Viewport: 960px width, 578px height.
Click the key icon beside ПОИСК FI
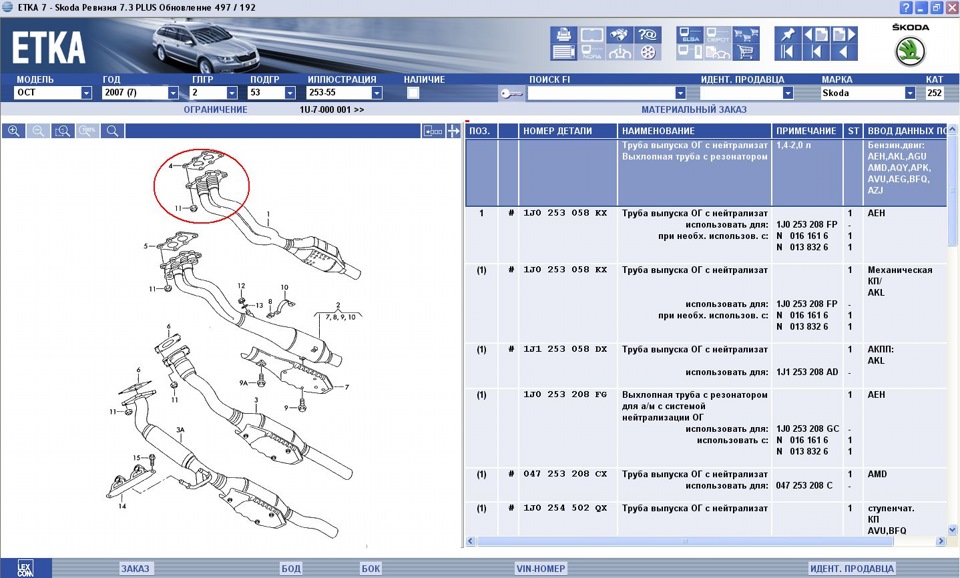click(512, 93)
